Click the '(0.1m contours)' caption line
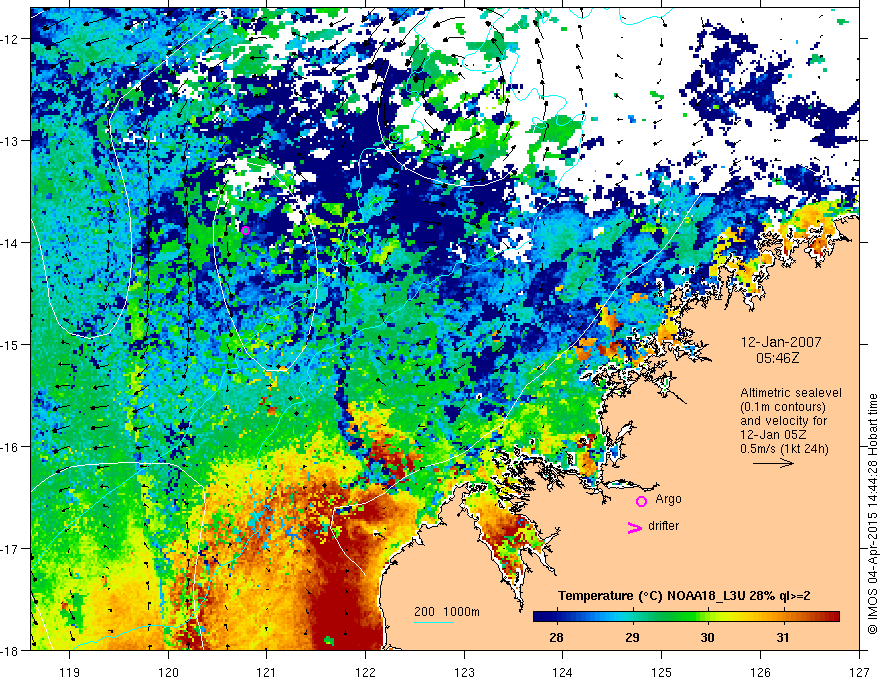Viewport: 880px width, 680px height. 783,407
